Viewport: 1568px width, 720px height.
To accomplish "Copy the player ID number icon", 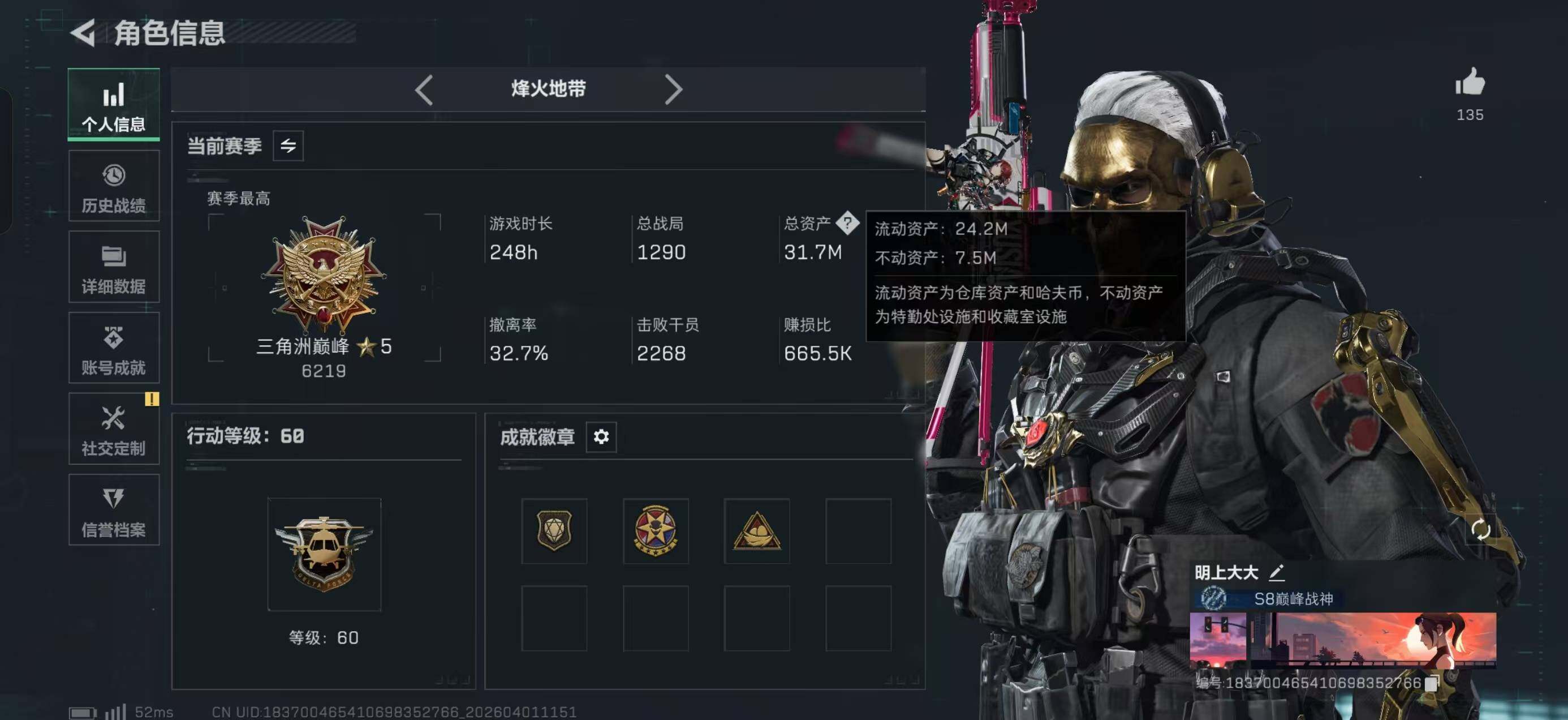I will (1431, 682).
